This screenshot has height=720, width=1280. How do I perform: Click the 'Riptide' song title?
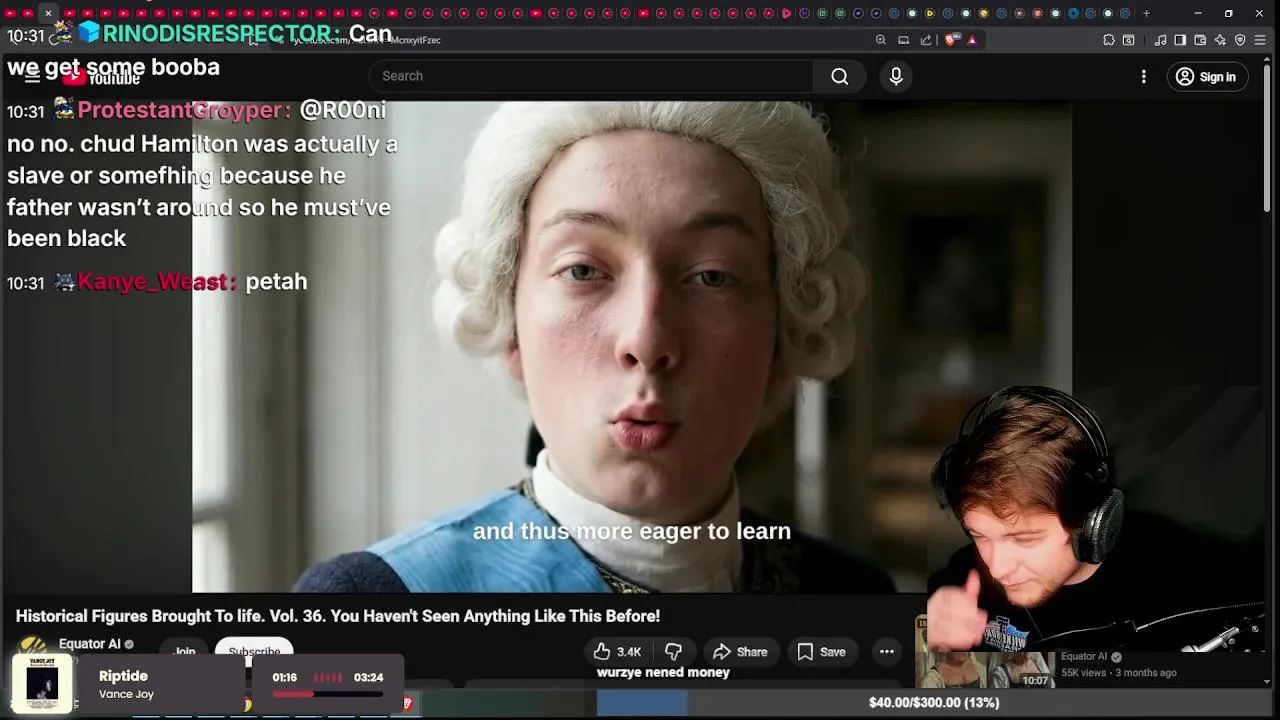[x=123, y=676]
